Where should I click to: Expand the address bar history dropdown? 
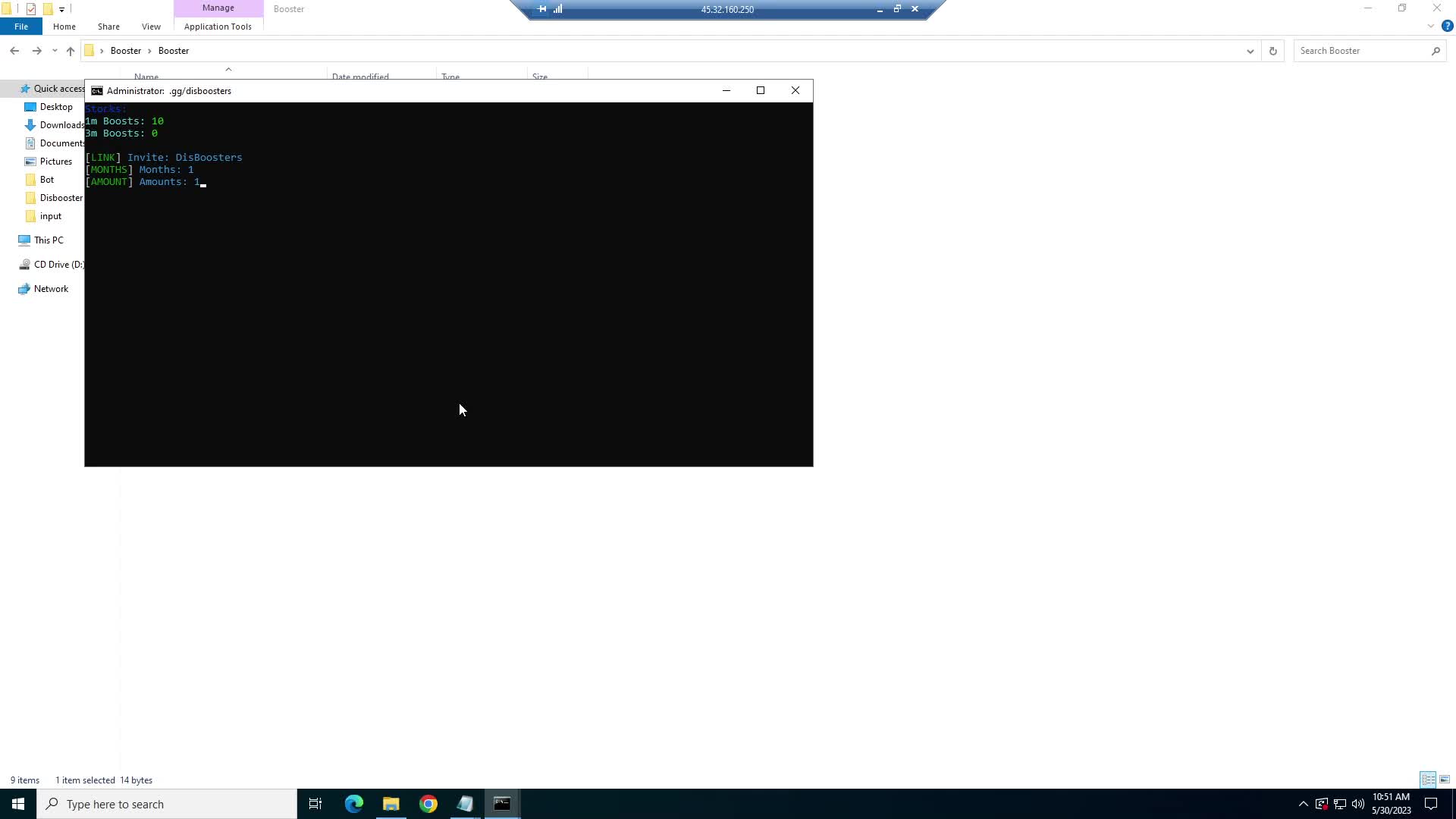(x=1250, y=51)
